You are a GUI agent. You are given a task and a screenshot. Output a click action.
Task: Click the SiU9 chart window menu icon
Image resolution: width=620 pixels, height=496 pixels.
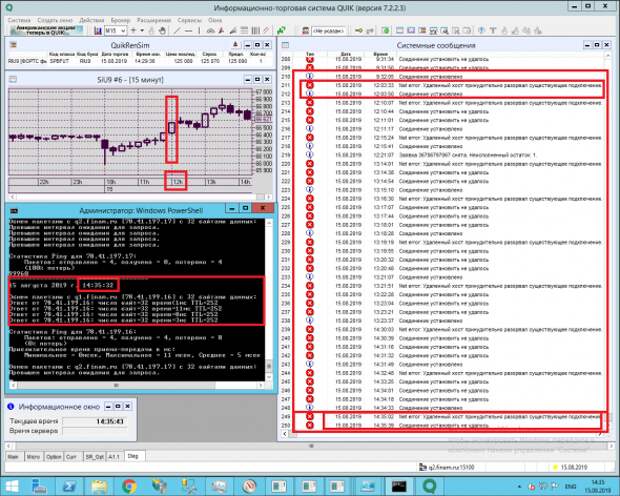click(x=13, y=79)
